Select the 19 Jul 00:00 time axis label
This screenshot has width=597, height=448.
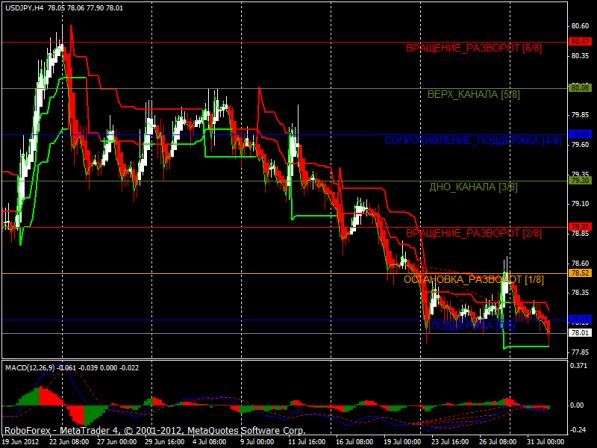click(402, 442)
